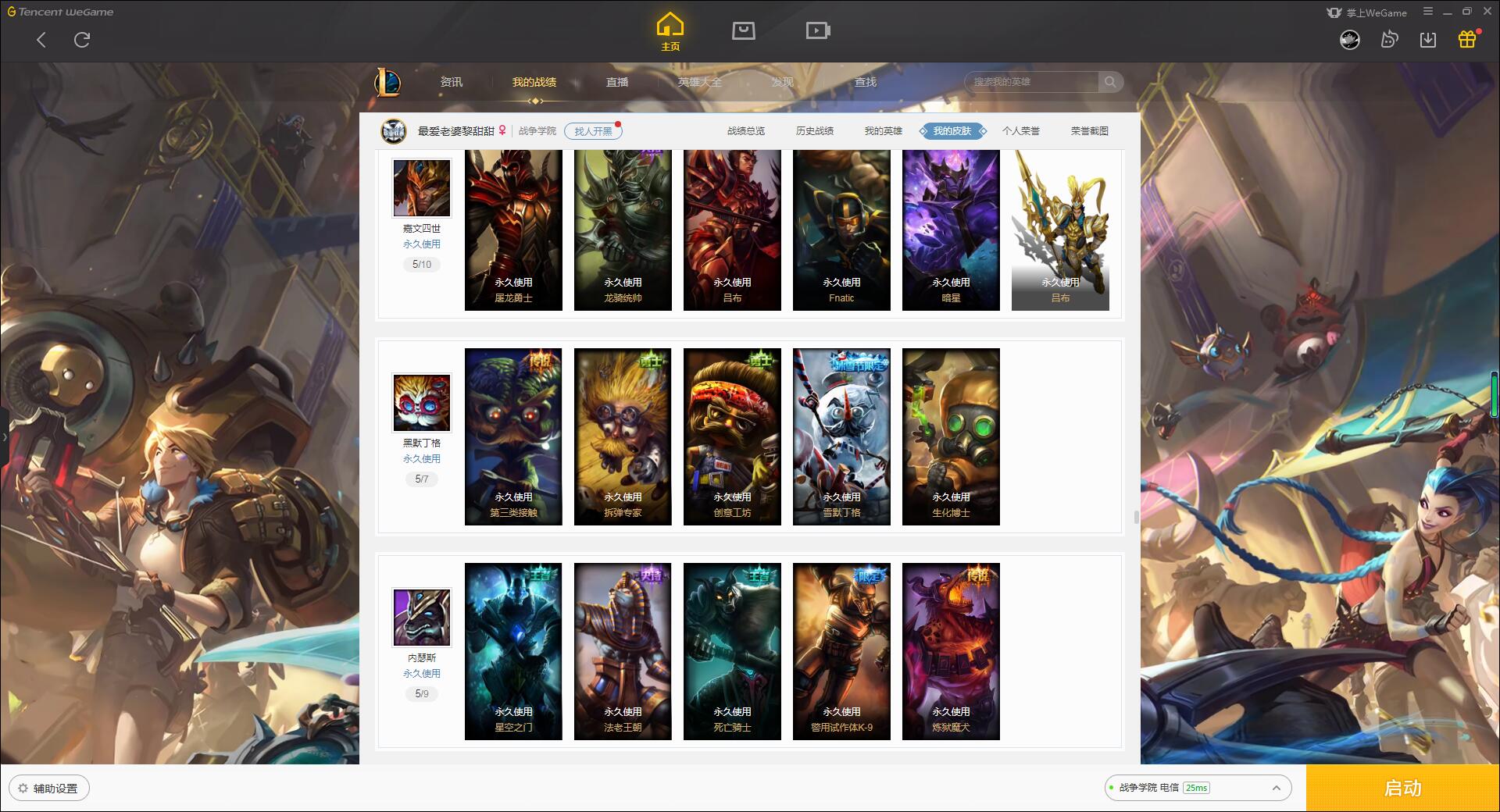Click the 启动 launch button
This screenshot has width=1500, height=812.
point(1403,789)
